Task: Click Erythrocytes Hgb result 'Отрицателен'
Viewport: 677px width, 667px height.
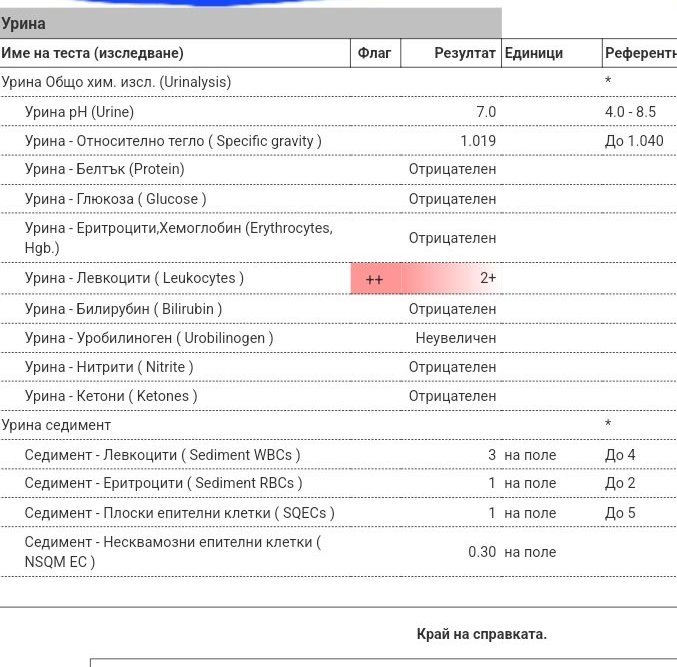Action: point(452,238)
